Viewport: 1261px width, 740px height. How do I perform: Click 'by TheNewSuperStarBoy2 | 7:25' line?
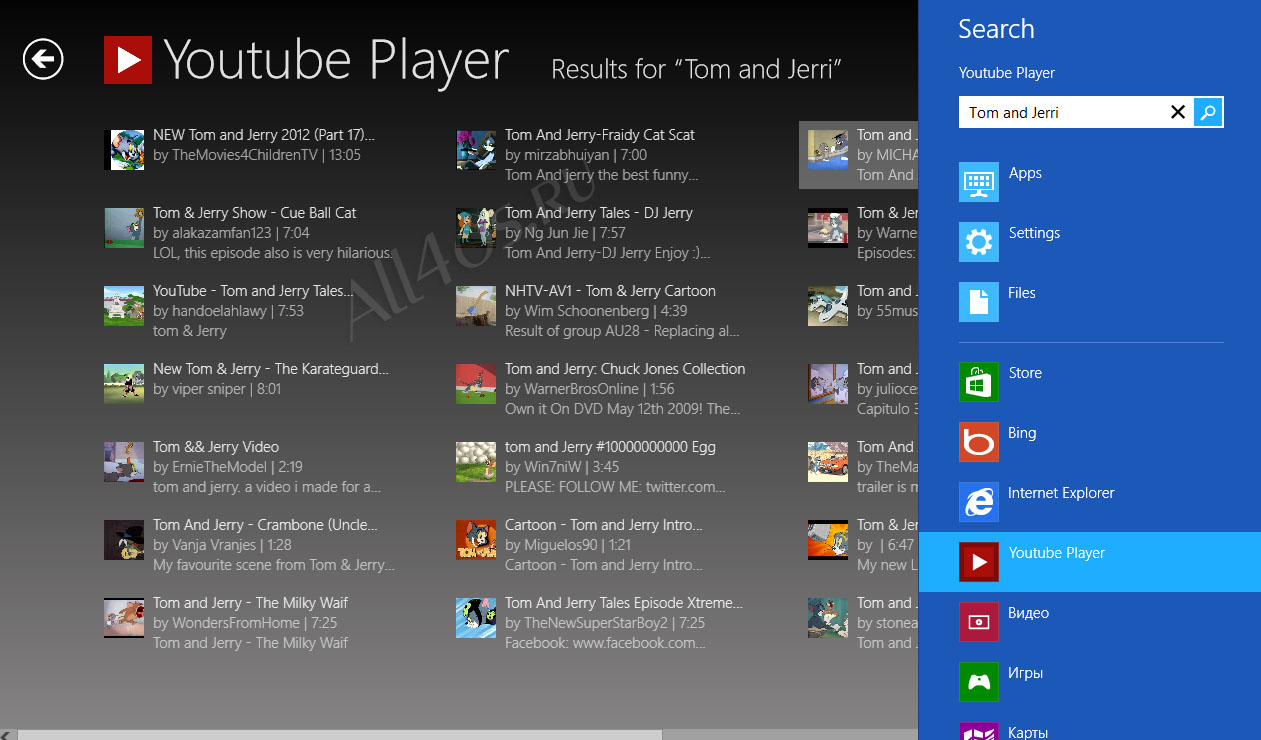click(605, 623)
